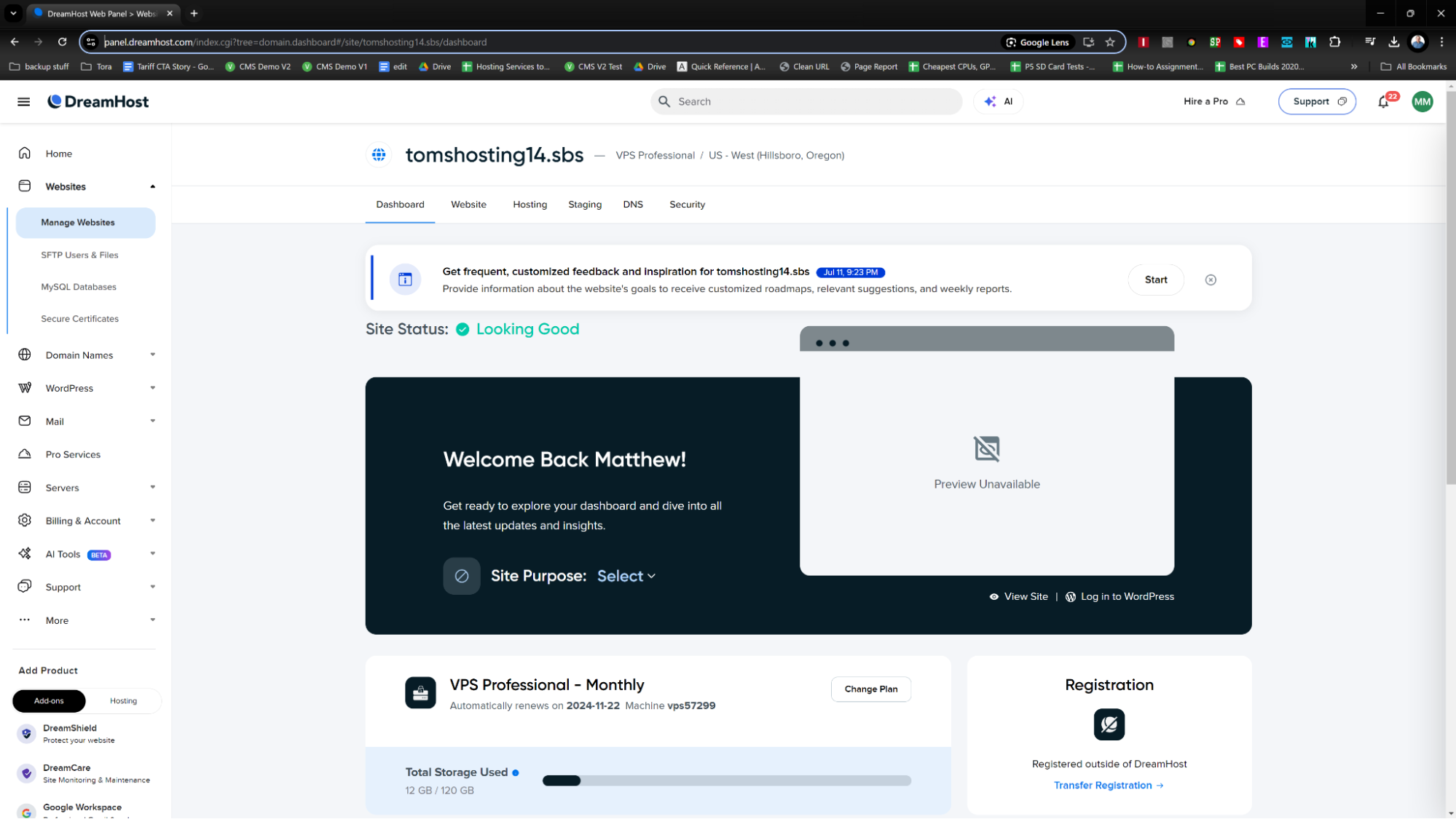Viewport: 1456px width, 819px height.
Task: Click Hire a Pro link
Action: coord(1214,102)
